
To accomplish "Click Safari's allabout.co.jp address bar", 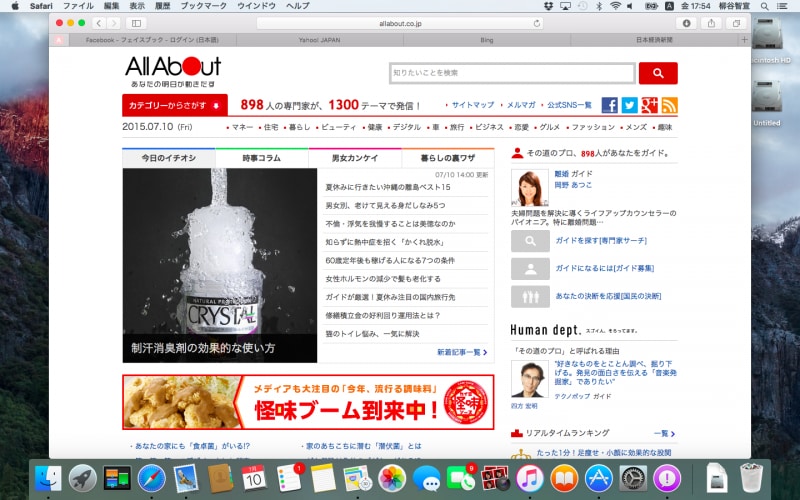I will pyautogui.click(x=400, y=23).
